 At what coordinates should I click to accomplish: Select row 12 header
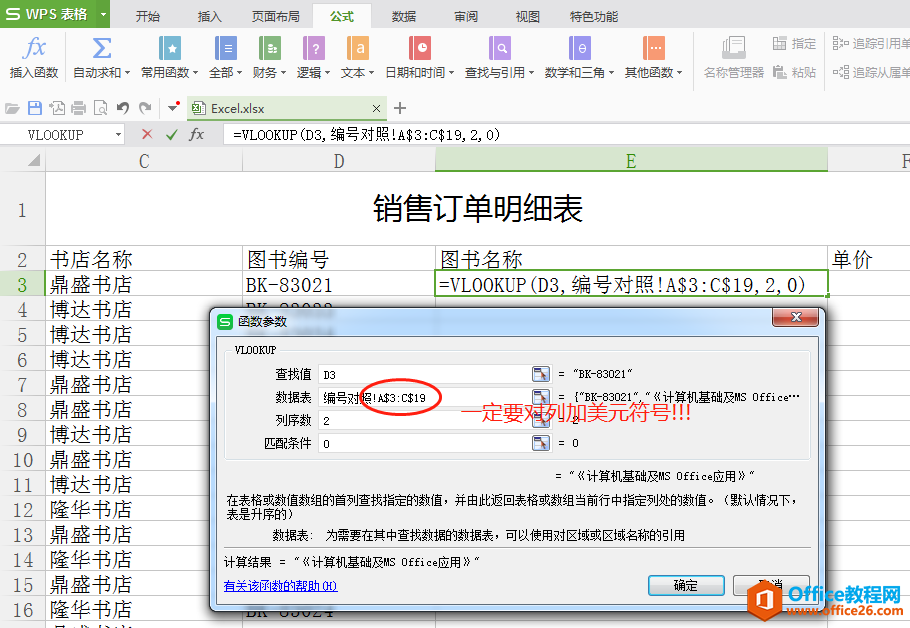coord(23,510)
